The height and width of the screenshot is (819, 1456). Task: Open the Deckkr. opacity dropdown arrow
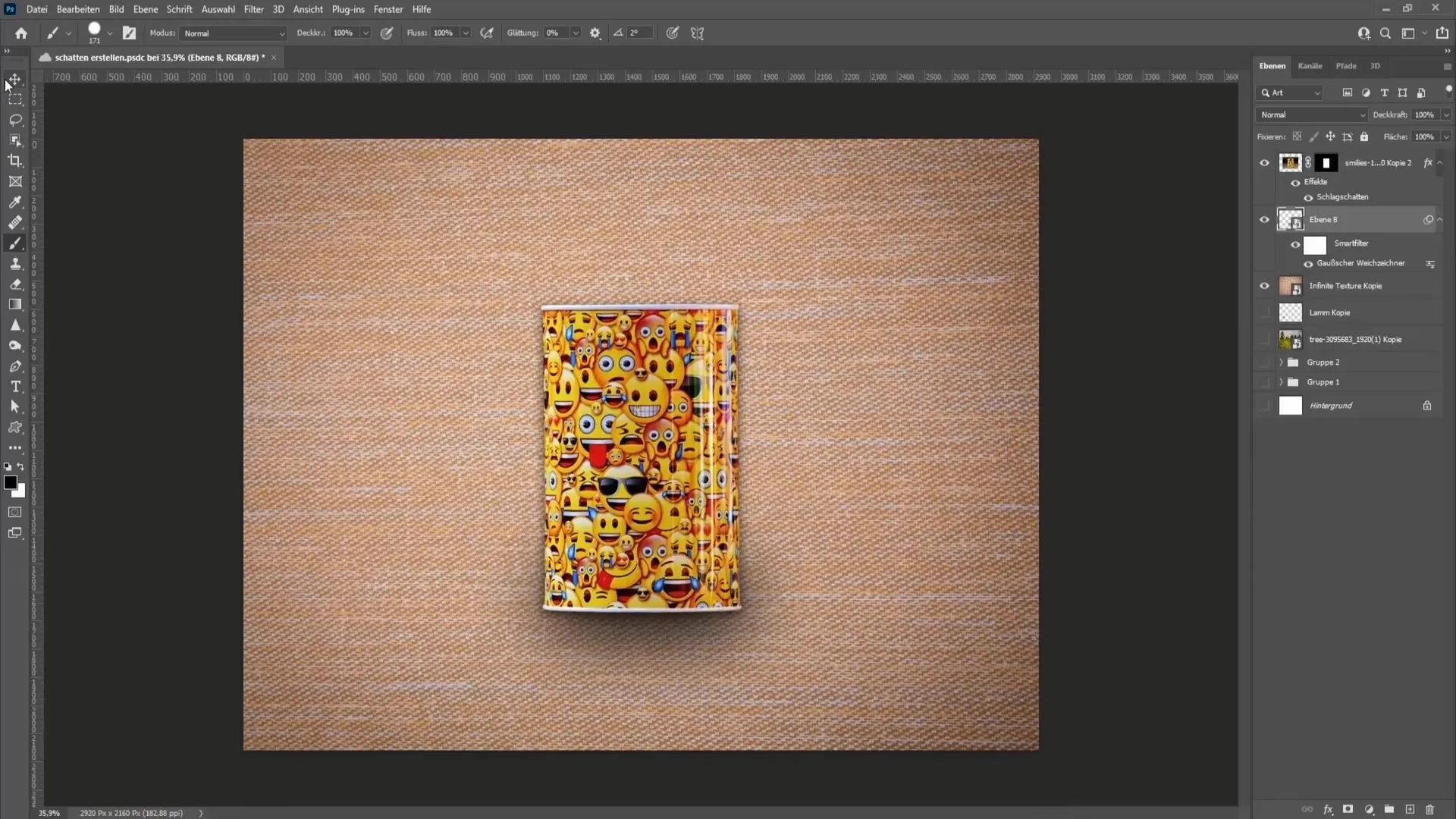click(x=366, y=33)
